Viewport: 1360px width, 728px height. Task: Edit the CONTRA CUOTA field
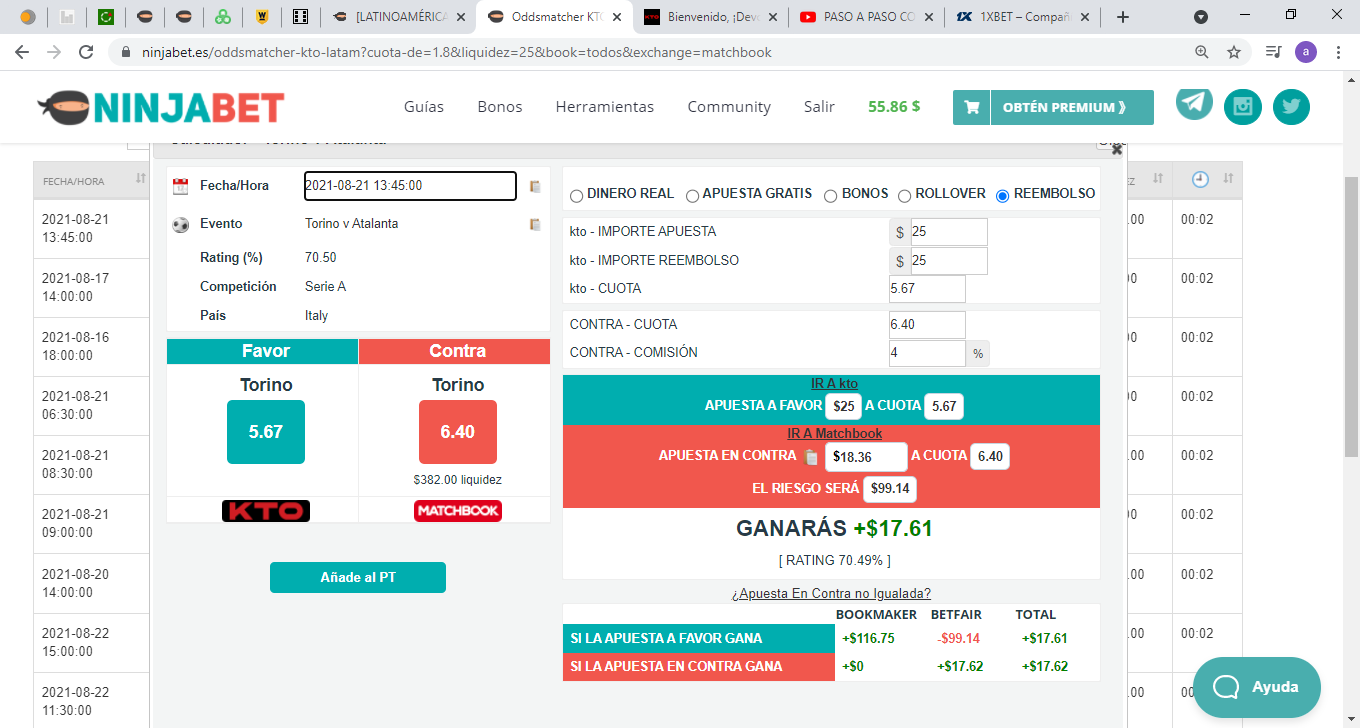[x=927, y=325]
